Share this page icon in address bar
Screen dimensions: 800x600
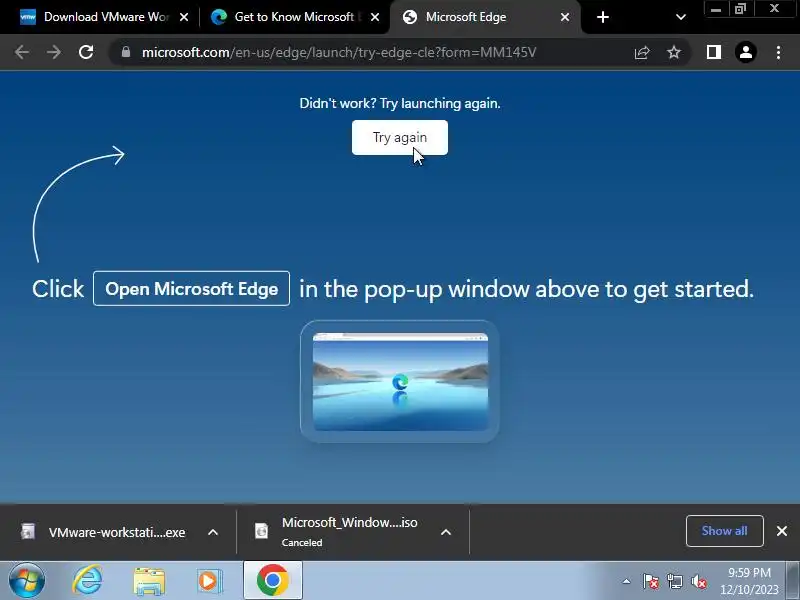pyautogui.click(x=642, y=52)
